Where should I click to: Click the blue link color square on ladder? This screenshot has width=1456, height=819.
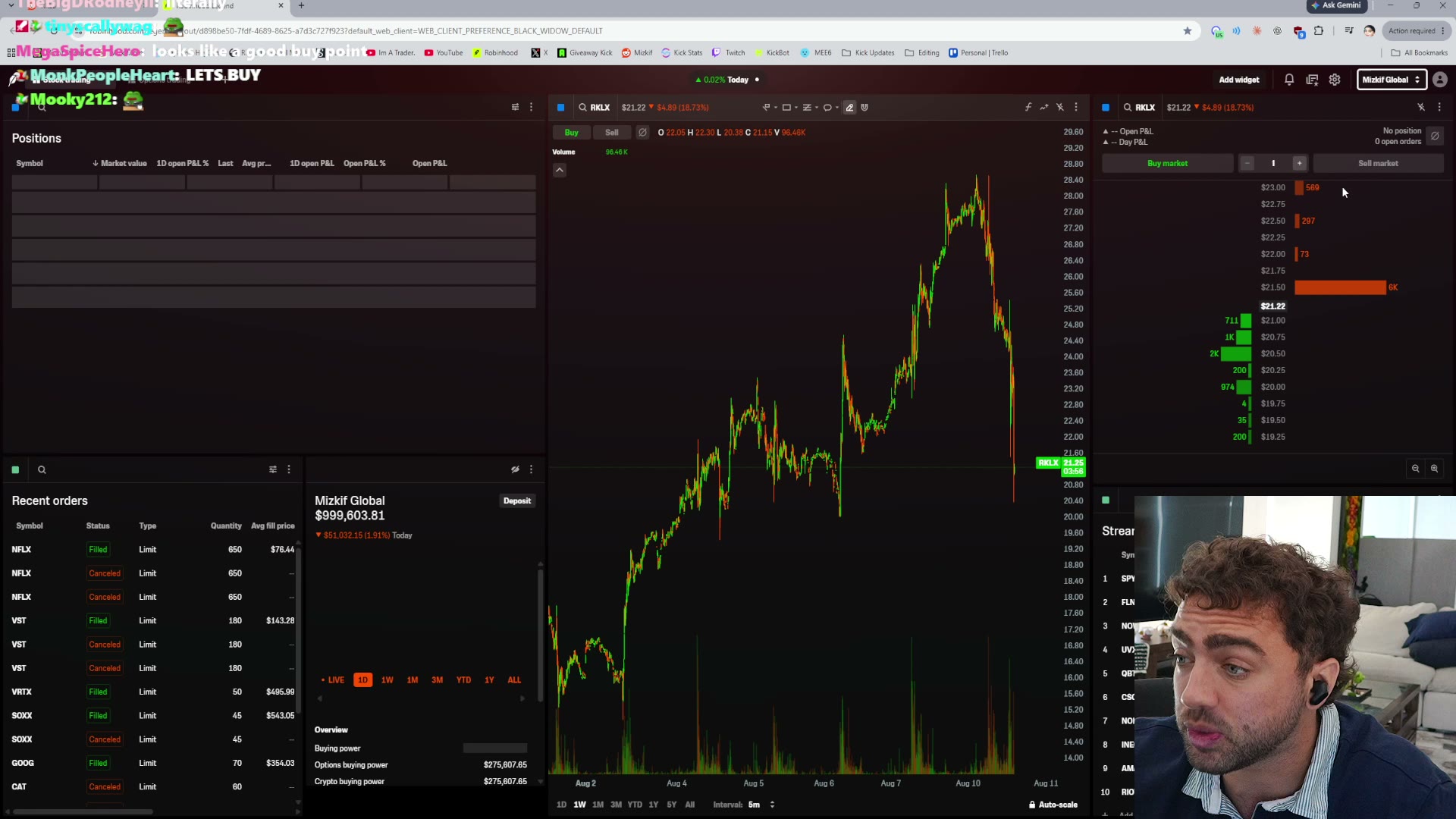pyautogui.click(x=1106, y=108)
